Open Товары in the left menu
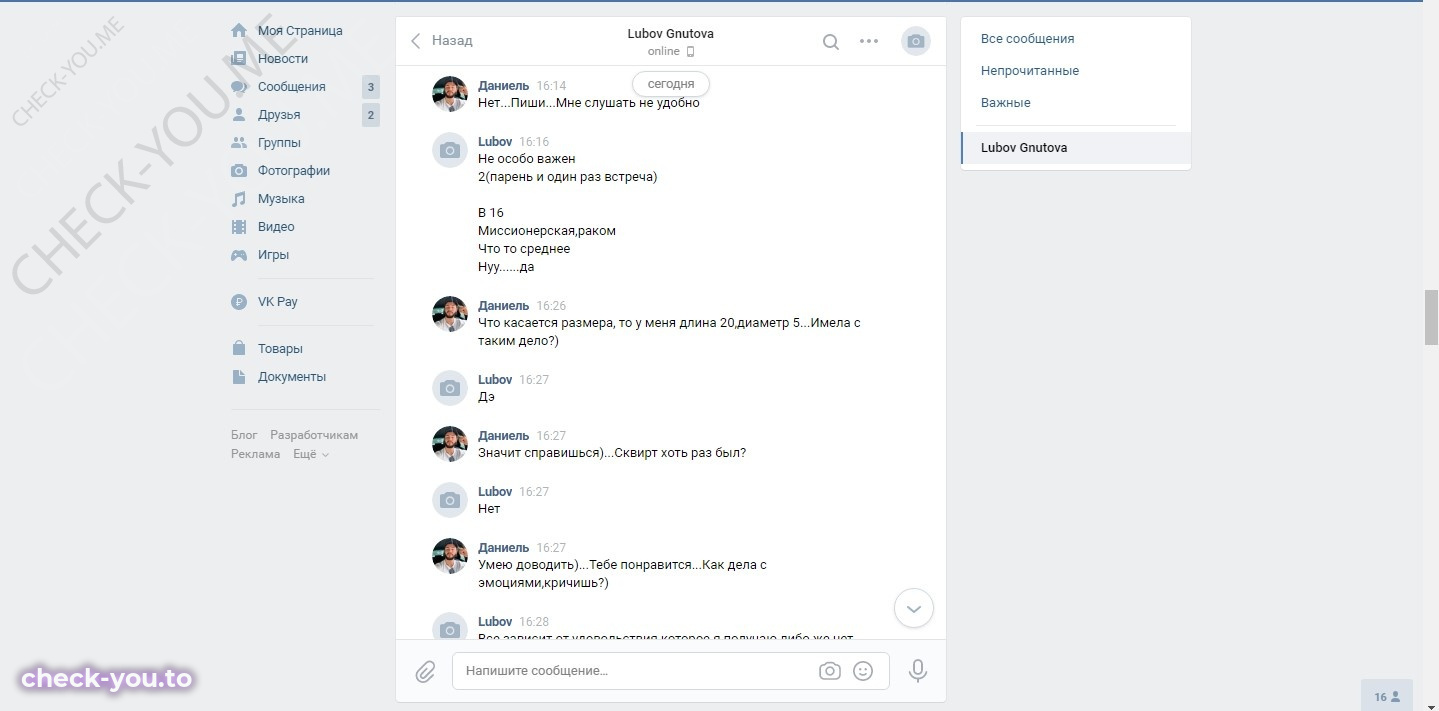The width and height of the screenshot is (1439, 711). 280,349
